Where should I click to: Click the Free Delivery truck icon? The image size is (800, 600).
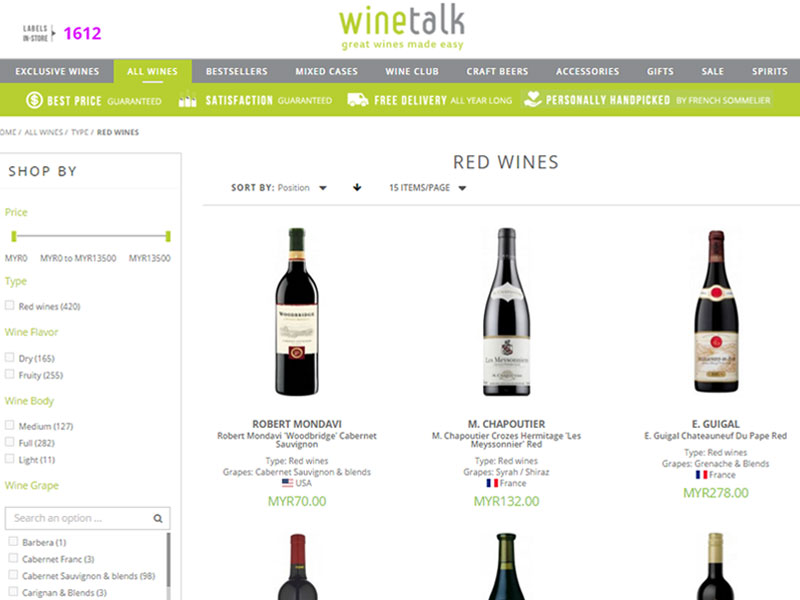click(358, 100)
